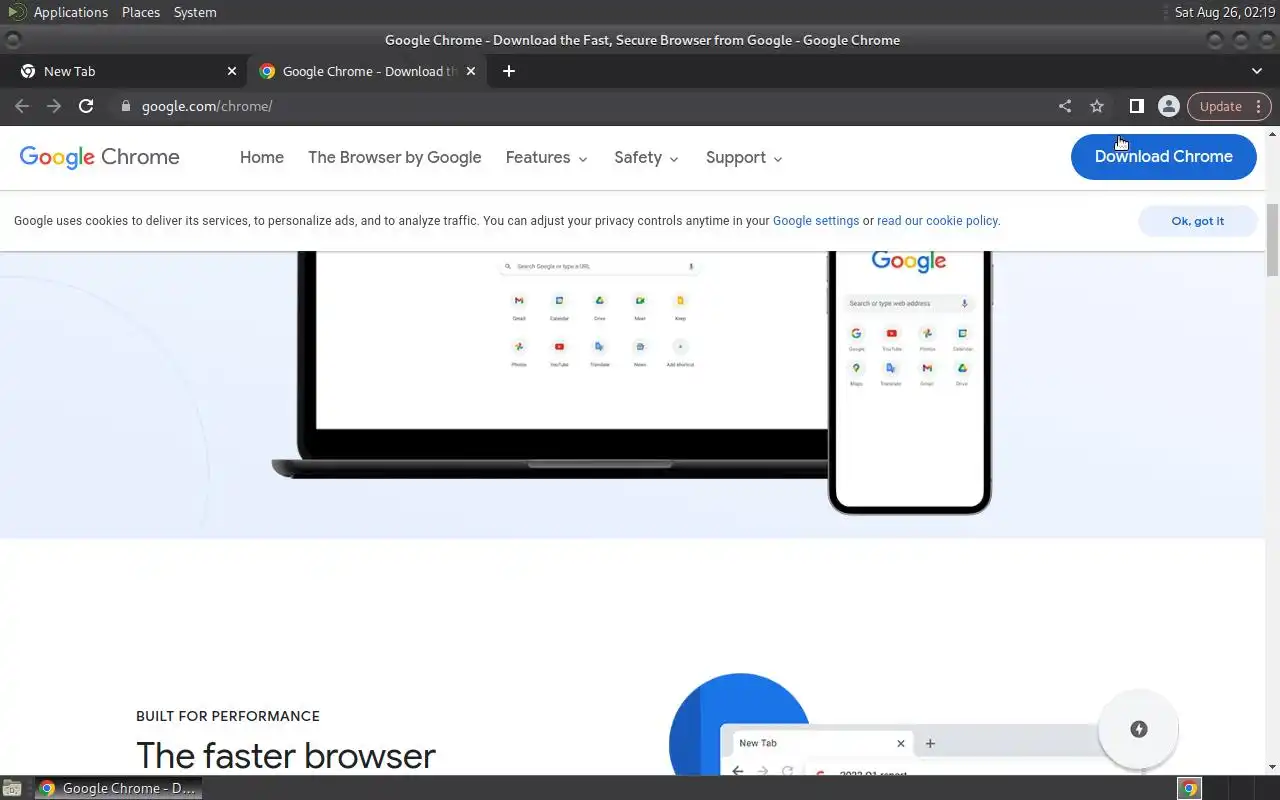Viewport: 1280px width, 800px height.
Task: Open the Home navigation link
Action: pos(262,157)
